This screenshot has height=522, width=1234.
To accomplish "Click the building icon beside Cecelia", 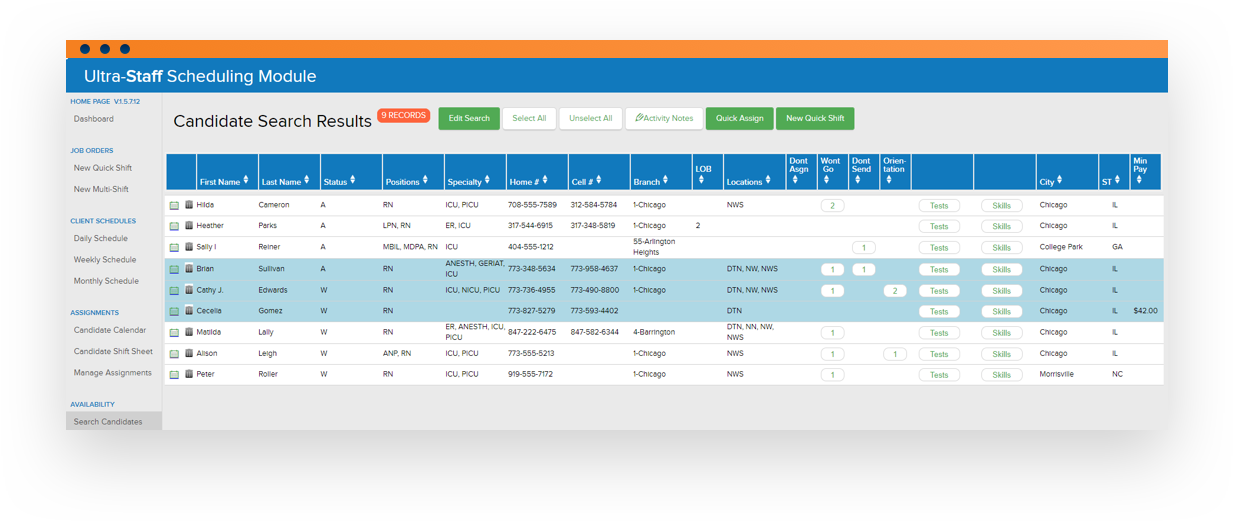I will [x=189, y=311].
